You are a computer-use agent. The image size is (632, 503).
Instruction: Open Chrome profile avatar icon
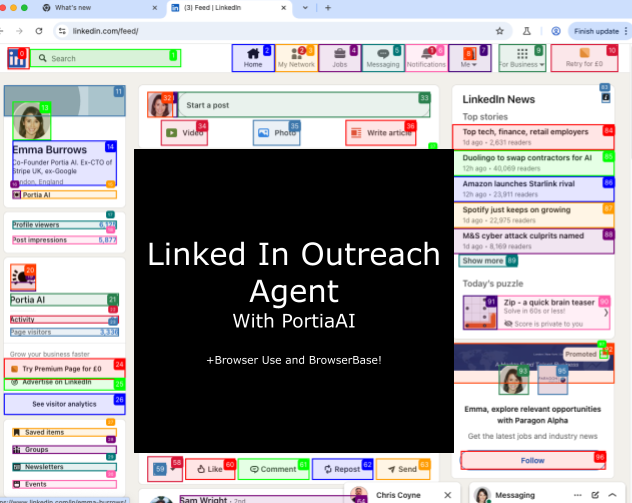point(556,31)
